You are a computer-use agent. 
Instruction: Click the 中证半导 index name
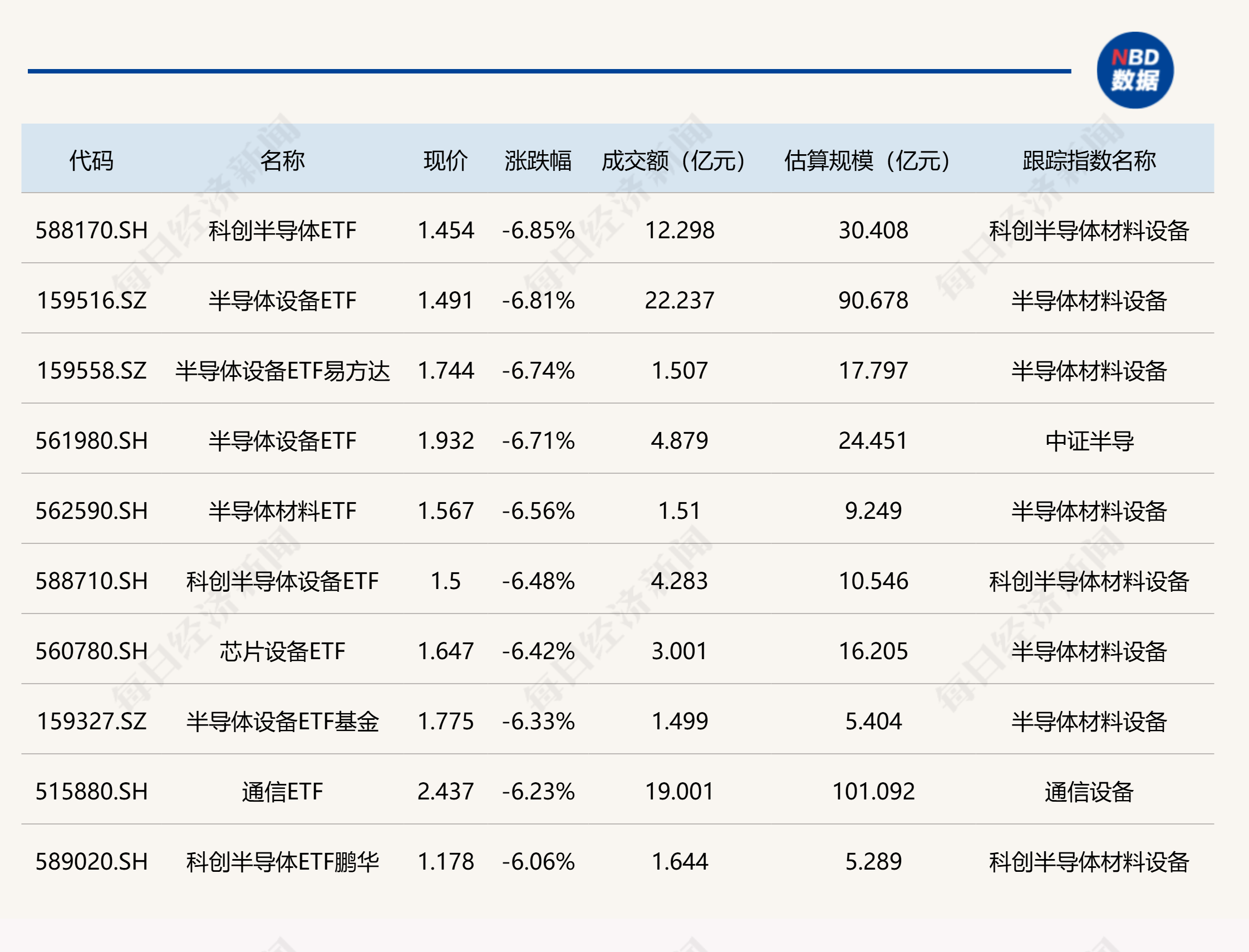(x=1089, y=441)
